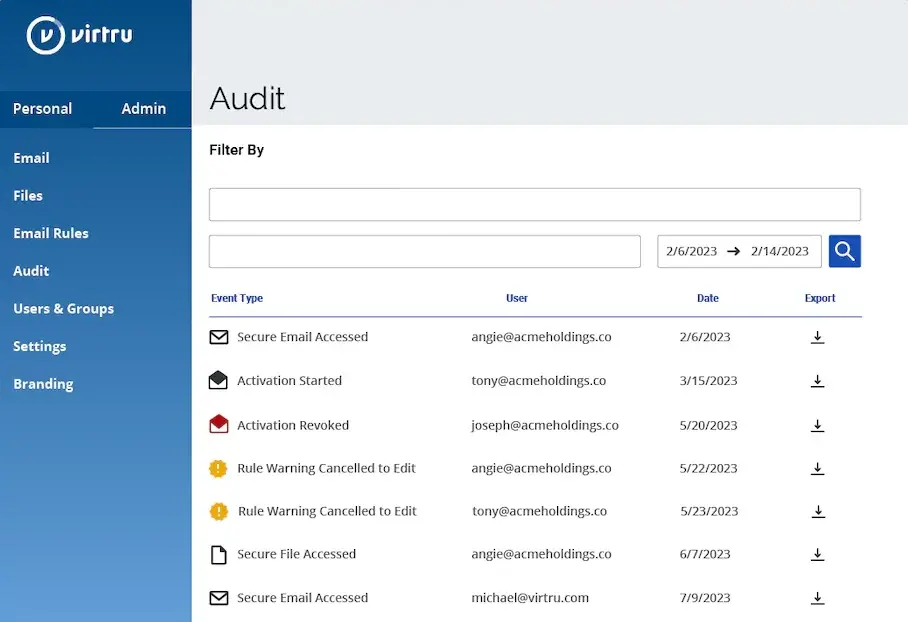Screen dimensions: 908x622
Task: Download export for Activation Started row
Action: (x=817, y=380)
